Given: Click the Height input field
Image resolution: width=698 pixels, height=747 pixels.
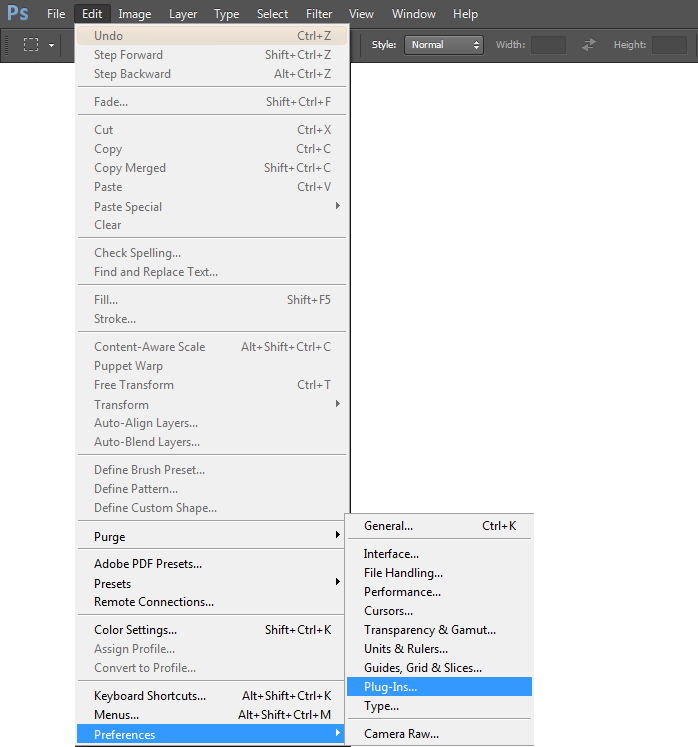Looking at the screenshot, I should 669,45.
